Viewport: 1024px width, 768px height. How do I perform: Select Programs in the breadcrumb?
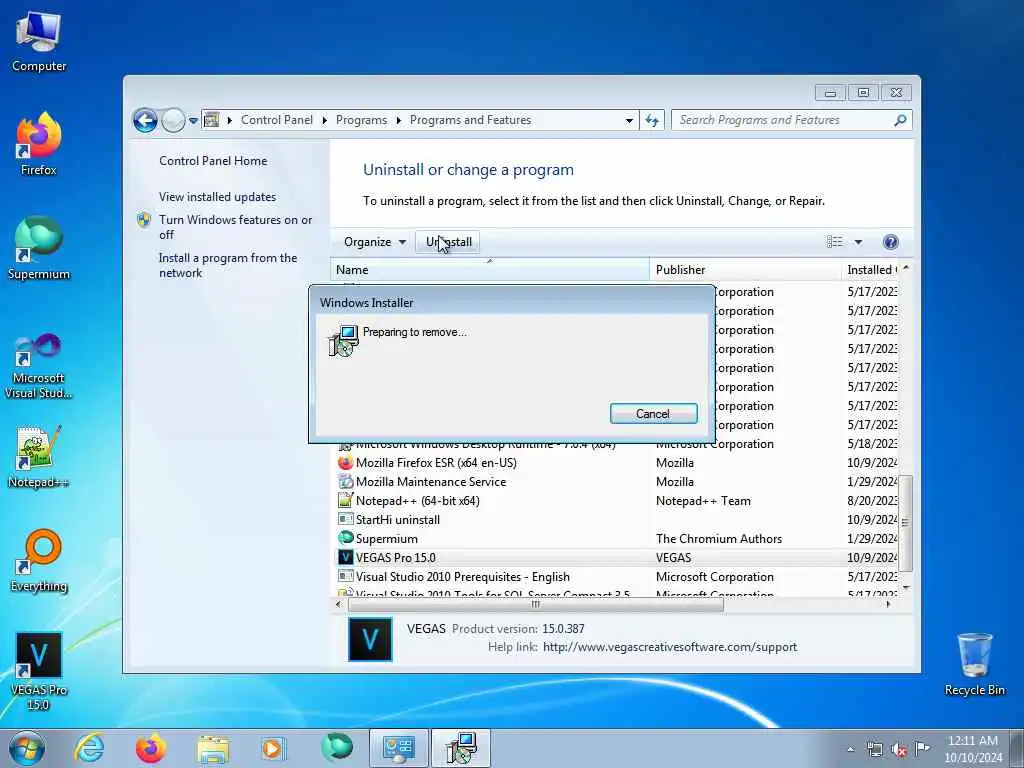pos(361,120)
